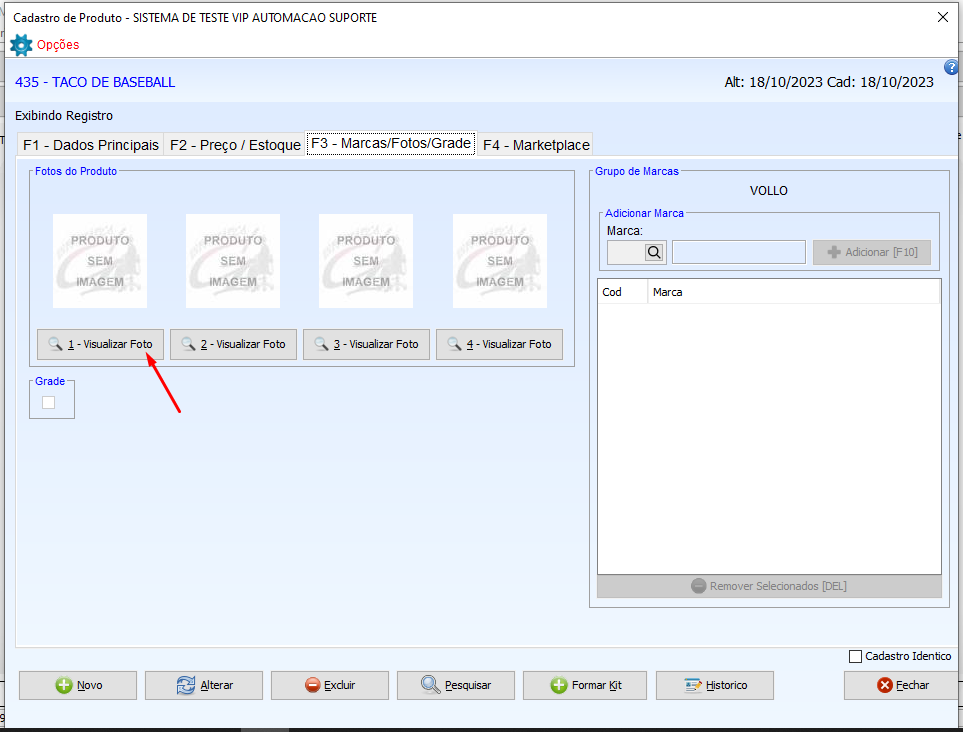Switch to F1 - Dados Principais tab
The width and height of the screenshot is (963, 732).
pyautogui.click(x=91, y=145)
